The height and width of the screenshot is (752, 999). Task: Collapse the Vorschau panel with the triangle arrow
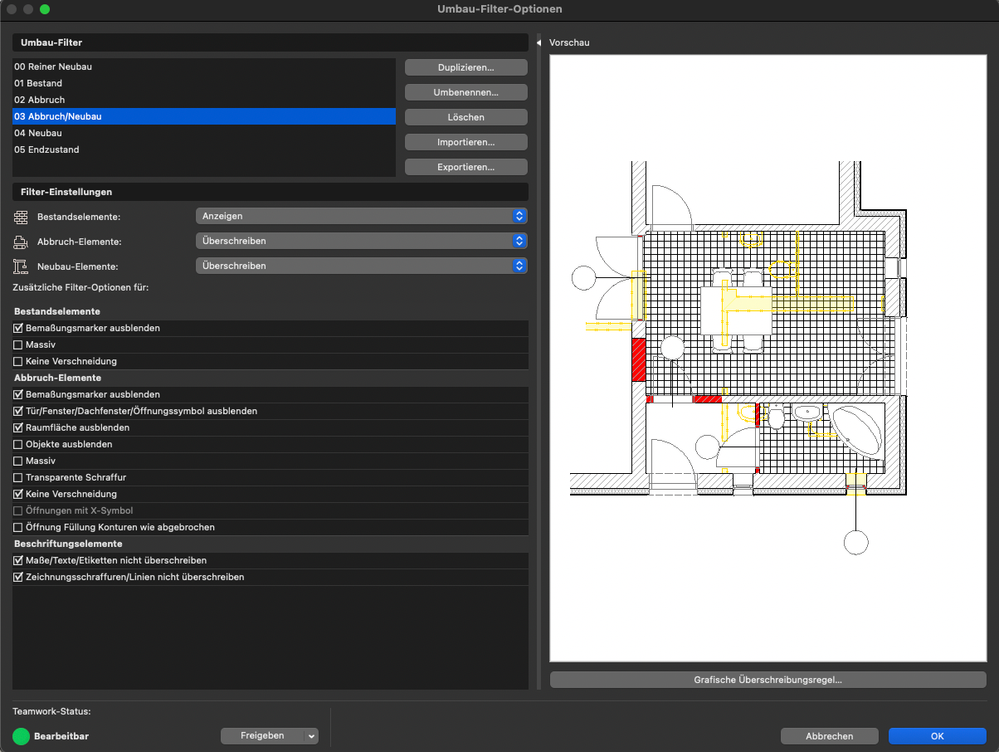538,43
